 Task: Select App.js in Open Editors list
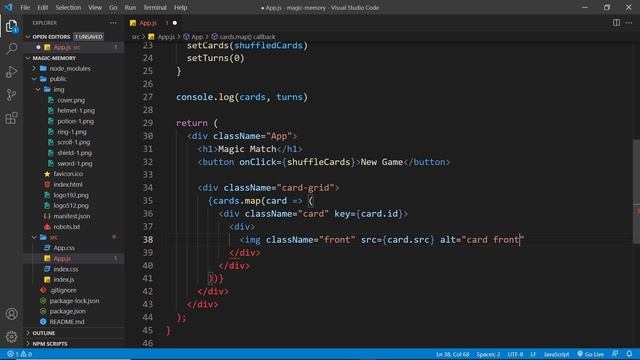coord(73,47)
